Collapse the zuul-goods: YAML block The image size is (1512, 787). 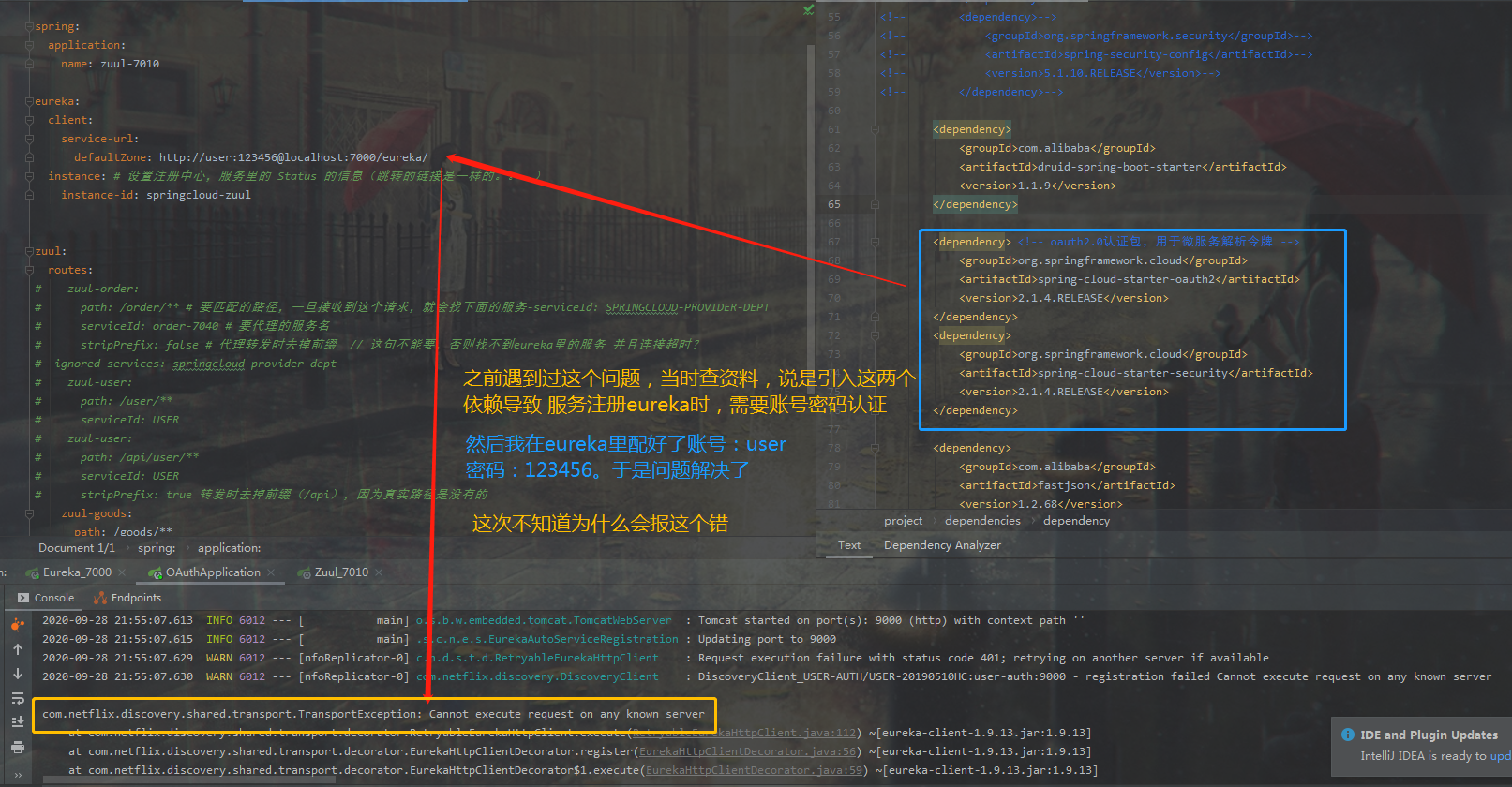pyautogui.click(x=29, y=513)
